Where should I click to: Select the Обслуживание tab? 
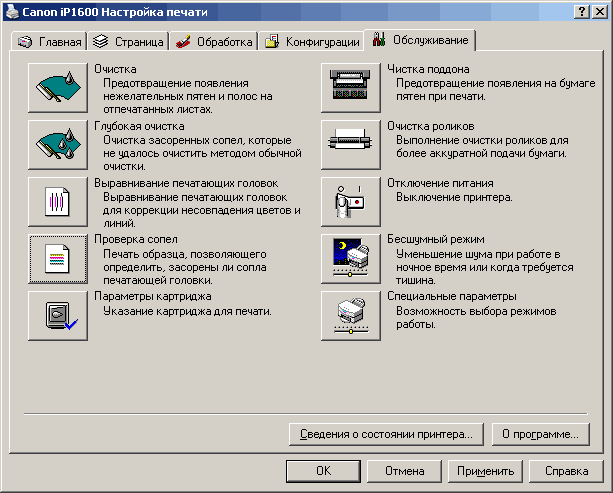pyautogui.click(x=420, y=40)
